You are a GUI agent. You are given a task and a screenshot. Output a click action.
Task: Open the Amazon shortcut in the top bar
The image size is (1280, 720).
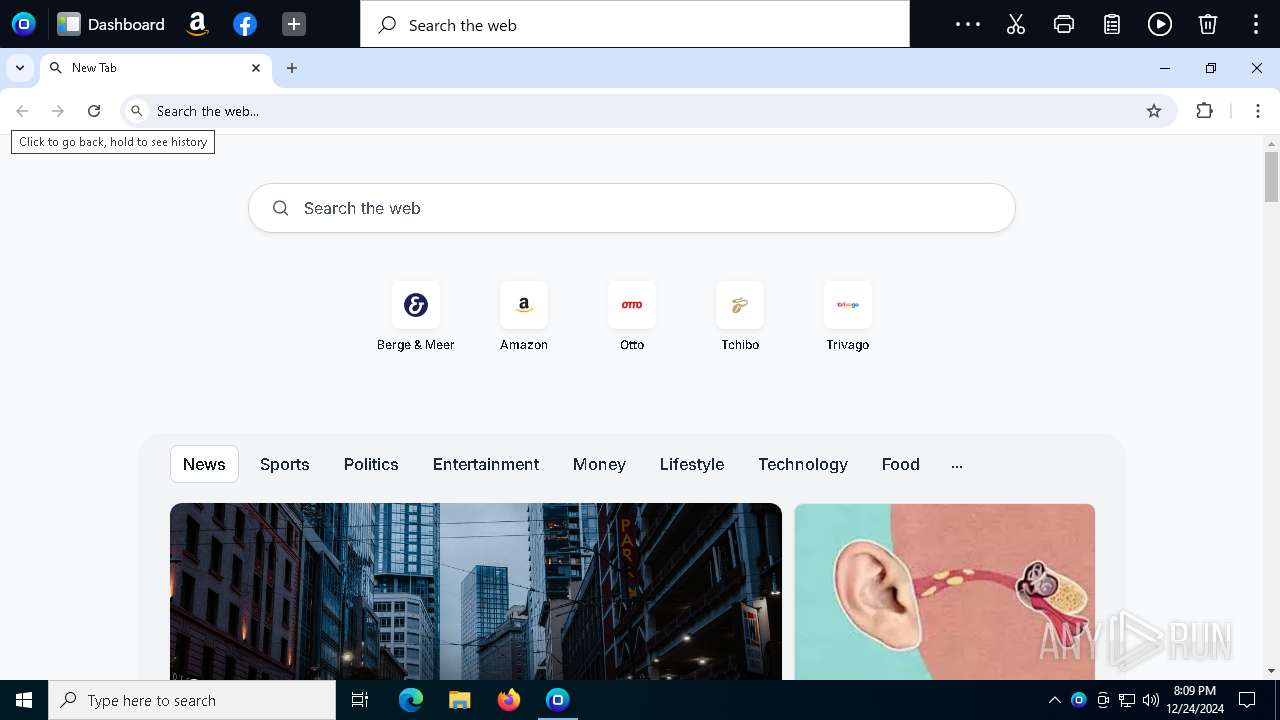[197, 24]
